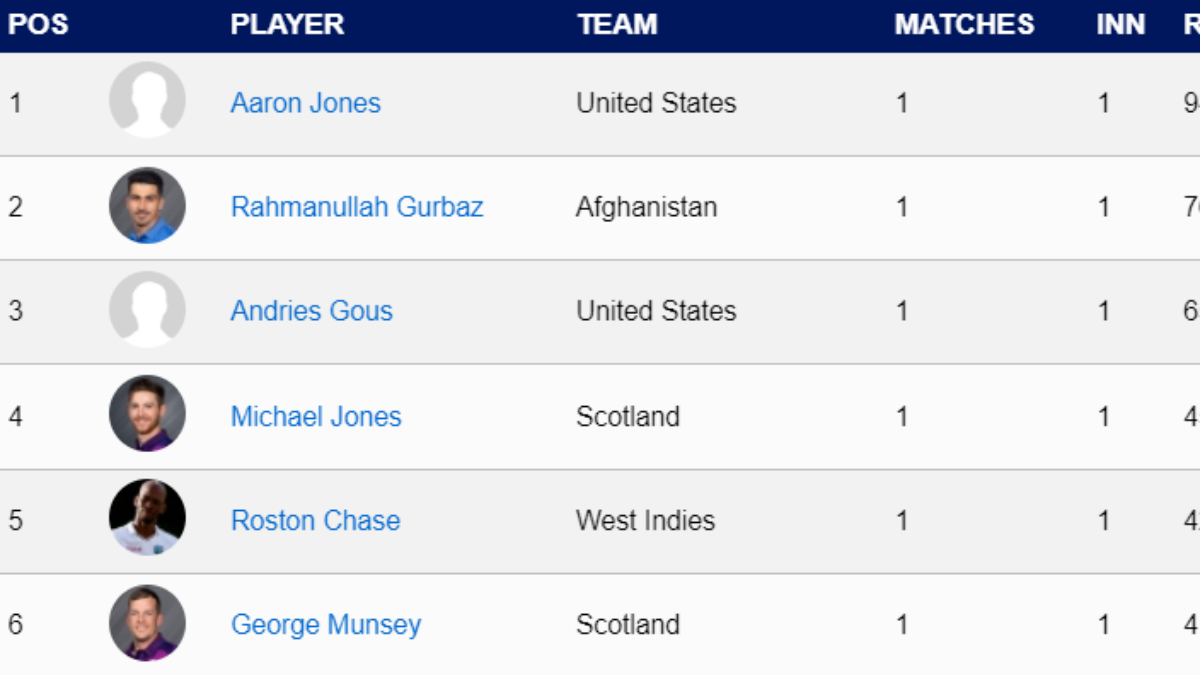Select Afghanistan team cell

coord(646,207)
